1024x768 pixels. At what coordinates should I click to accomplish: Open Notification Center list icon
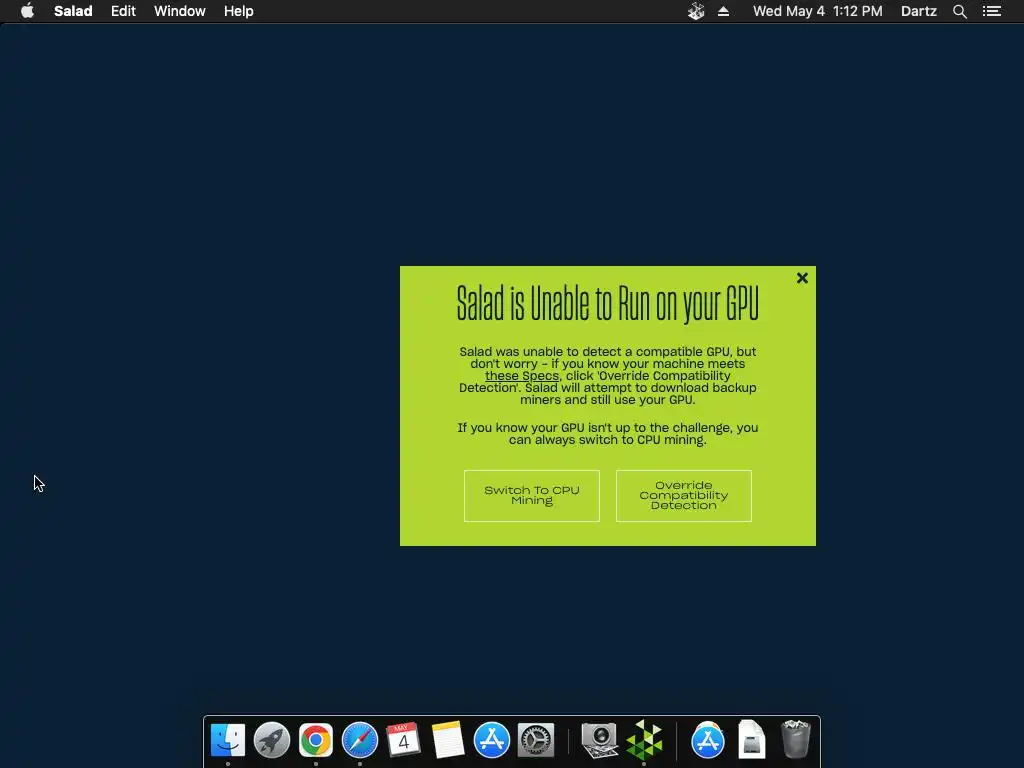[x=992, y=11]
